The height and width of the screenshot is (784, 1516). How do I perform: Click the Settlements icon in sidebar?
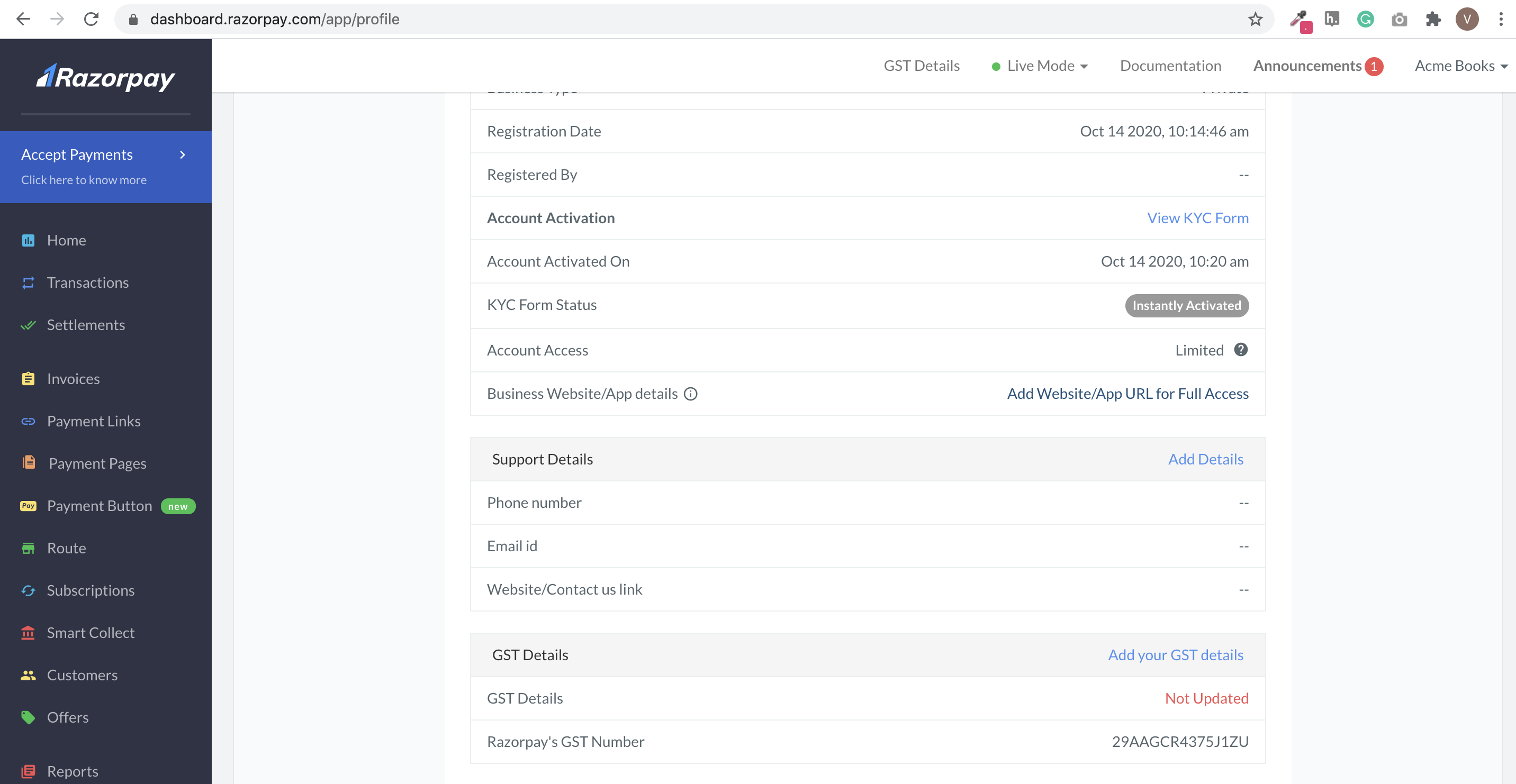pyautogui.click(x=28, y=324)
